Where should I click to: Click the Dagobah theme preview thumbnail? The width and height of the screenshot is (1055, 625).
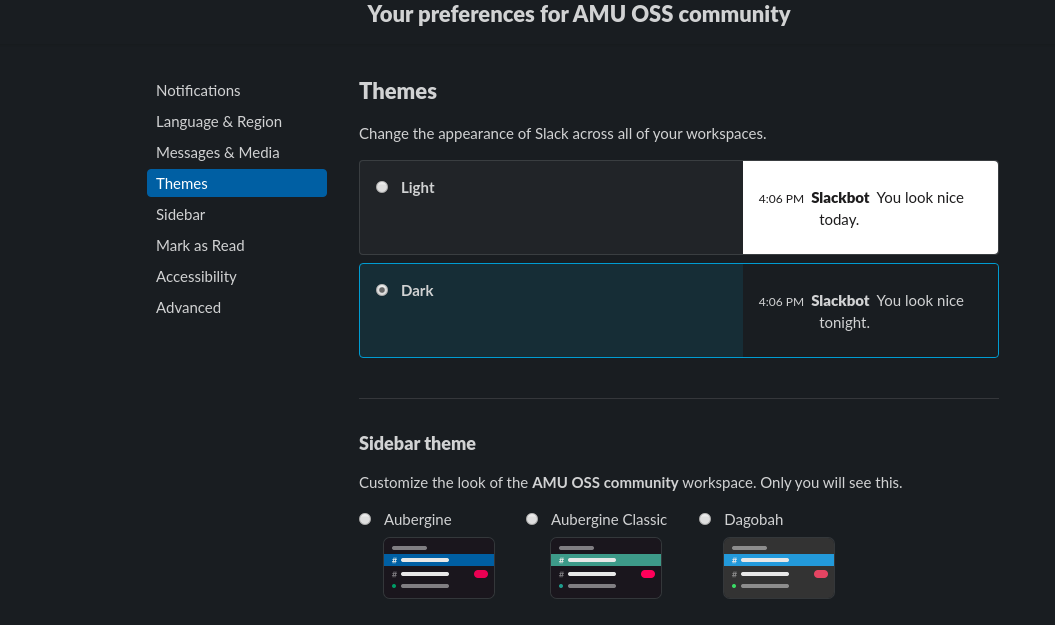tap(778, 568)
